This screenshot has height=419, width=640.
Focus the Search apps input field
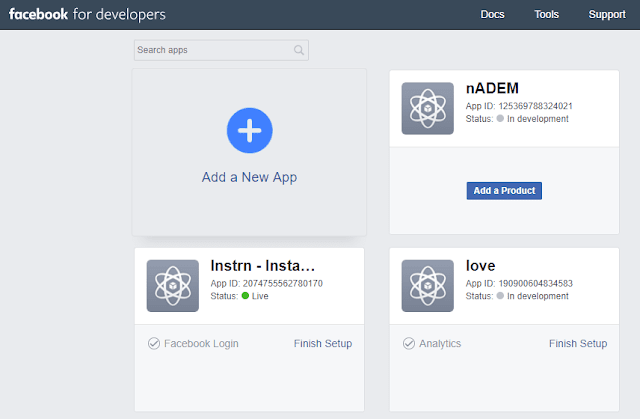point(213,50)
